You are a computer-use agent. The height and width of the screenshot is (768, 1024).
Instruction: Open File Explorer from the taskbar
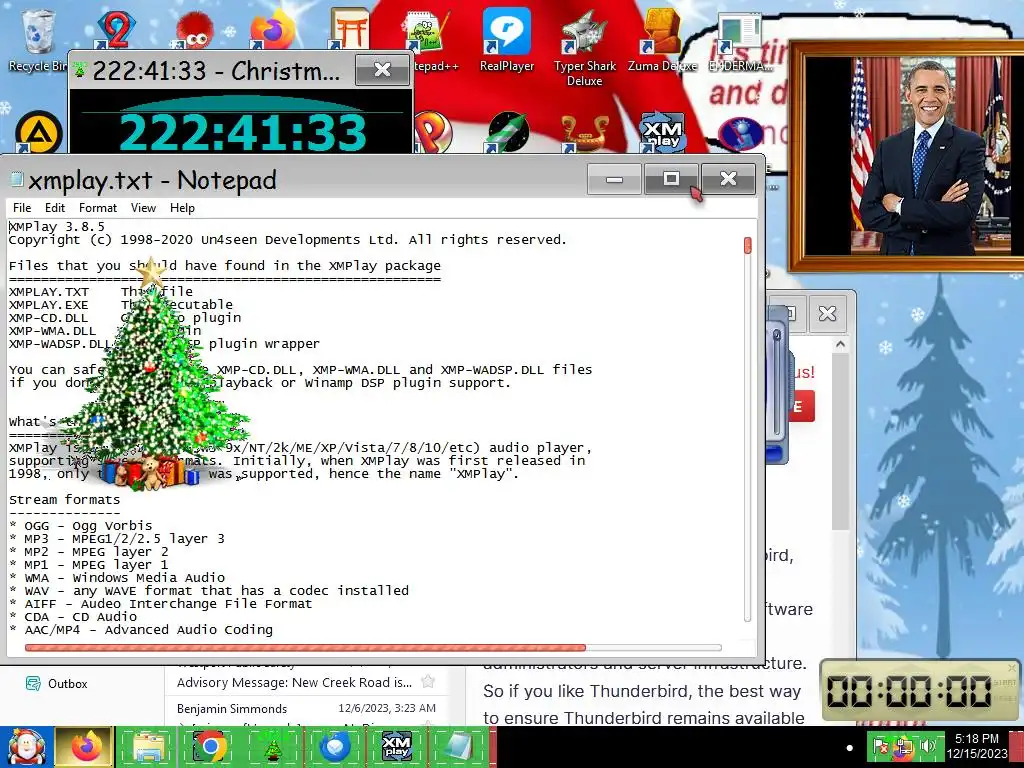(x=147, y=747)
